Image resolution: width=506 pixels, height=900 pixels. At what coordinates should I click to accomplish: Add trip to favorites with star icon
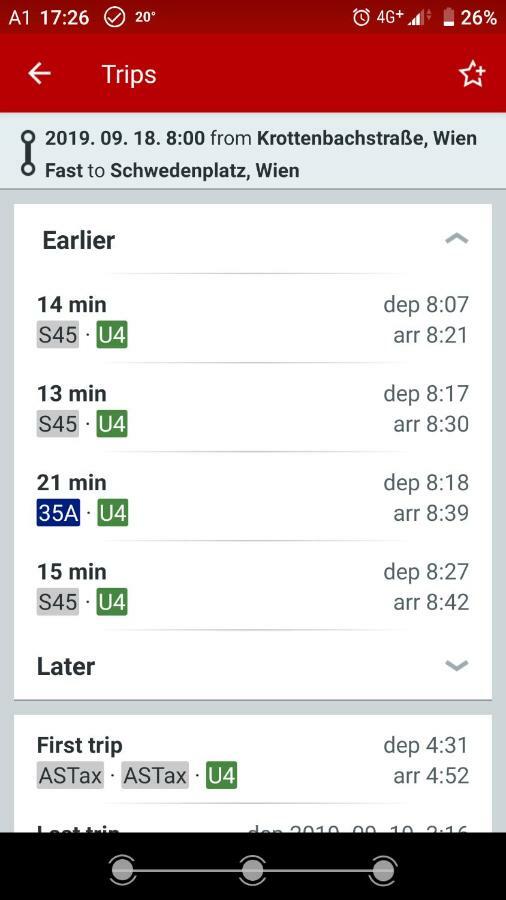point(472,75)
